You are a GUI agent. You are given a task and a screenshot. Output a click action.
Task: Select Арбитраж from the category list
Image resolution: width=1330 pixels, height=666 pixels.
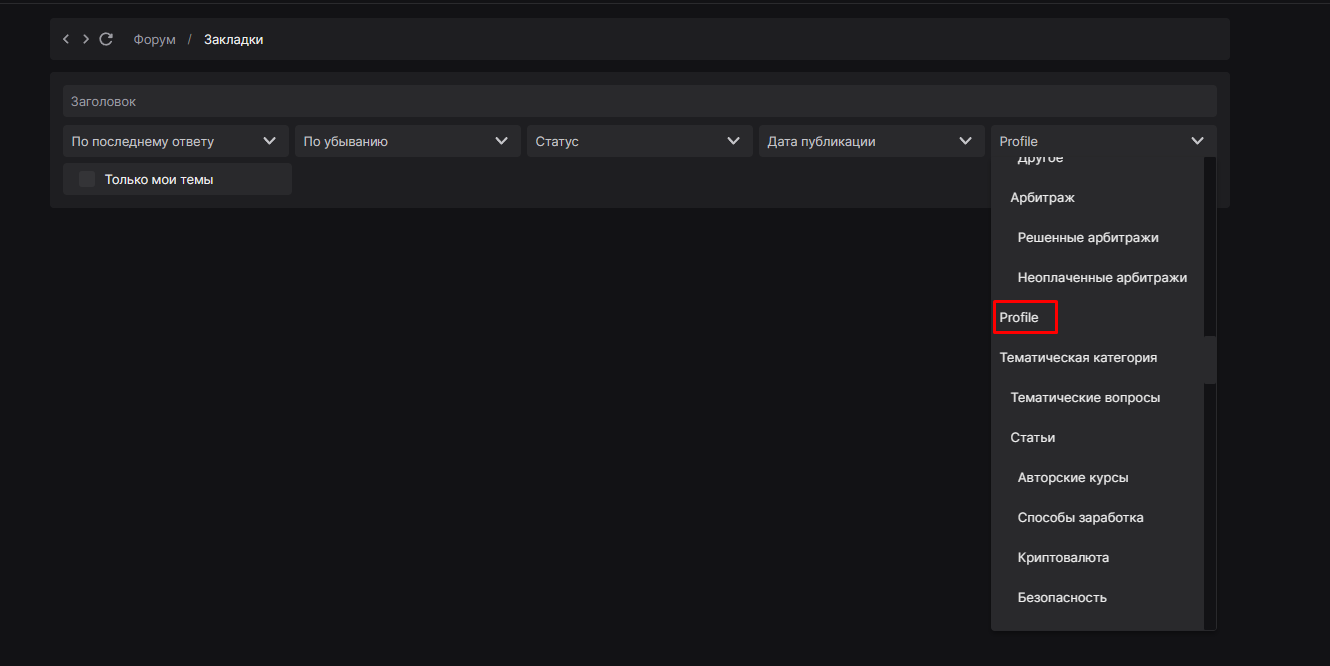coord(1042,198)
